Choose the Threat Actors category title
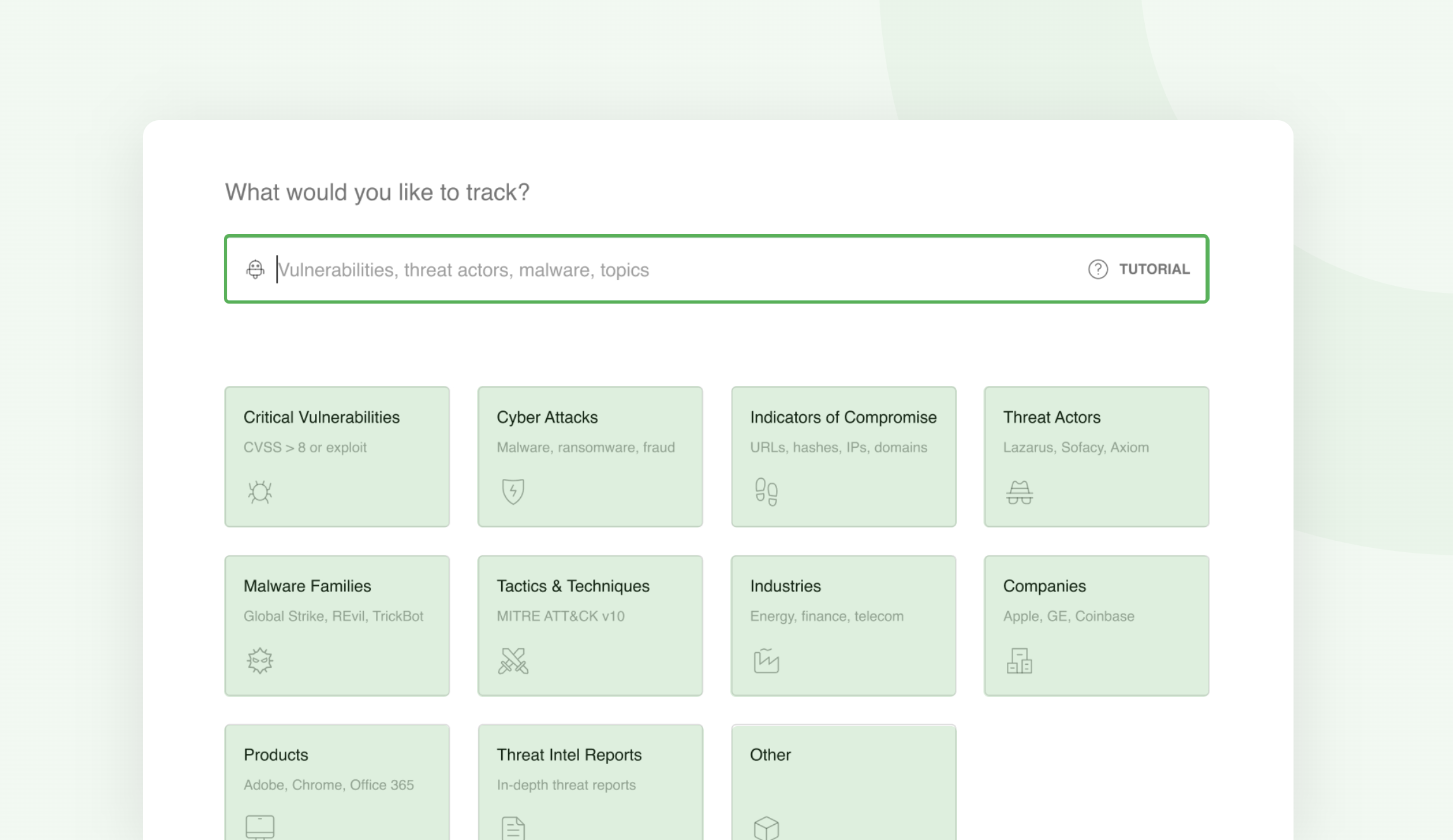This screenshot has width=1453, height=840. pyautogui.click(x=1051, y=417)
